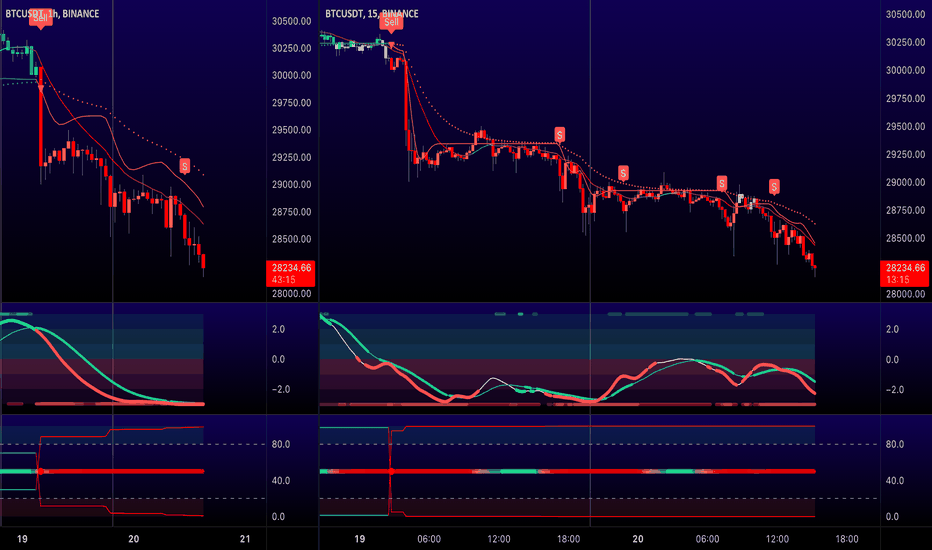
Task: Select last S marker on 15-minute chart
Action: click(774, 187)
